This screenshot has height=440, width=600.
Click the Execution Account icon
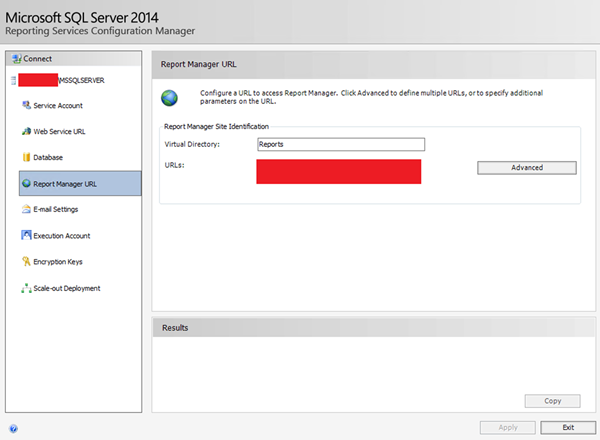(x=25, y=236)
